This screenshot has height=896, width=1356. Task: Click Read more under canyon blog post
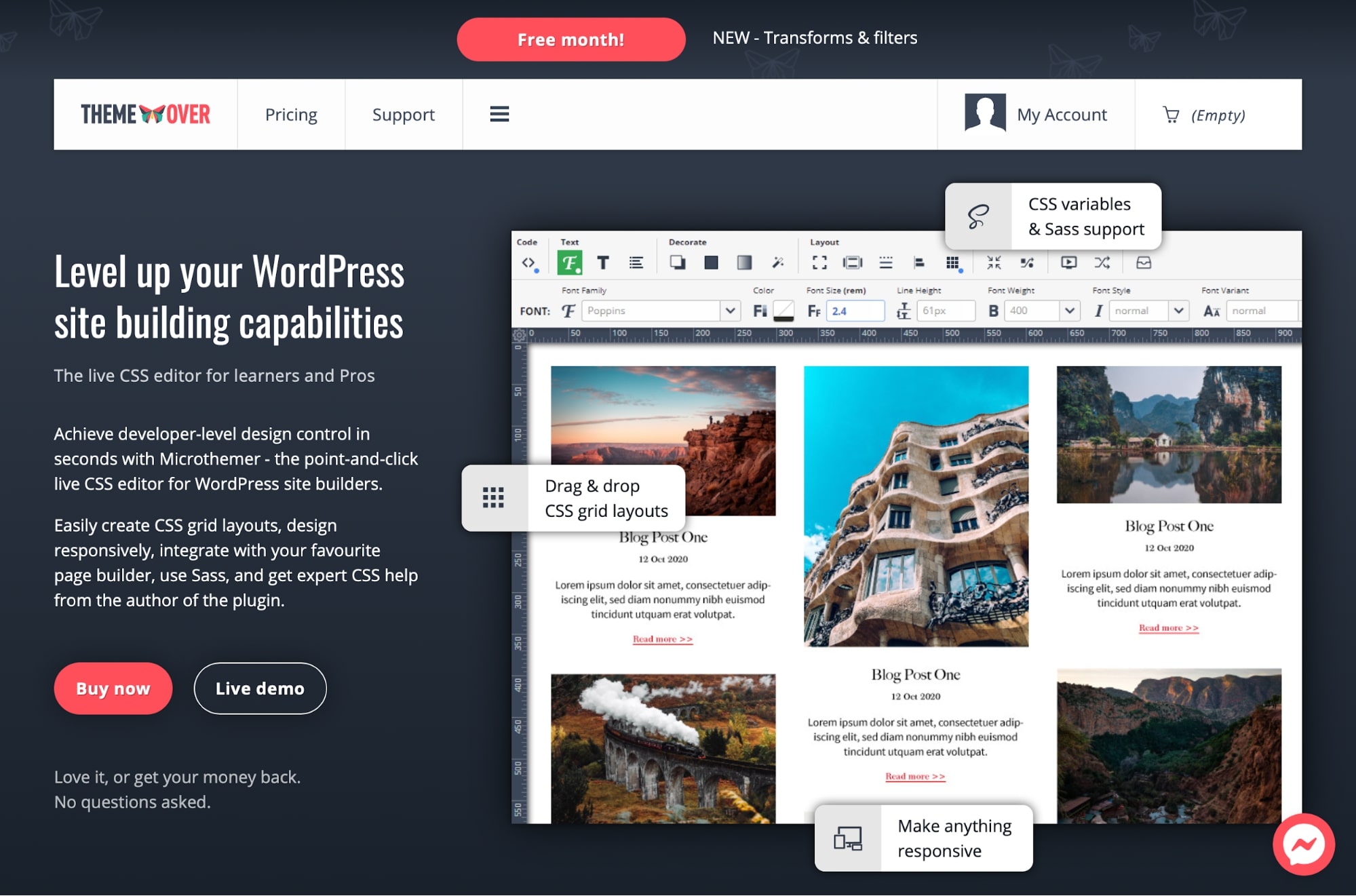pyautogui.click(x=663, y=639)
